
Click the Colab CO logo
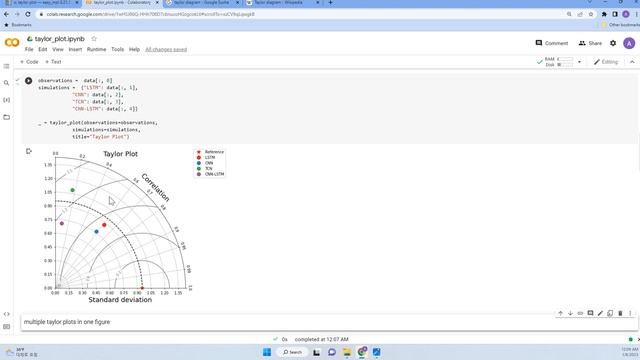[12, 43]
